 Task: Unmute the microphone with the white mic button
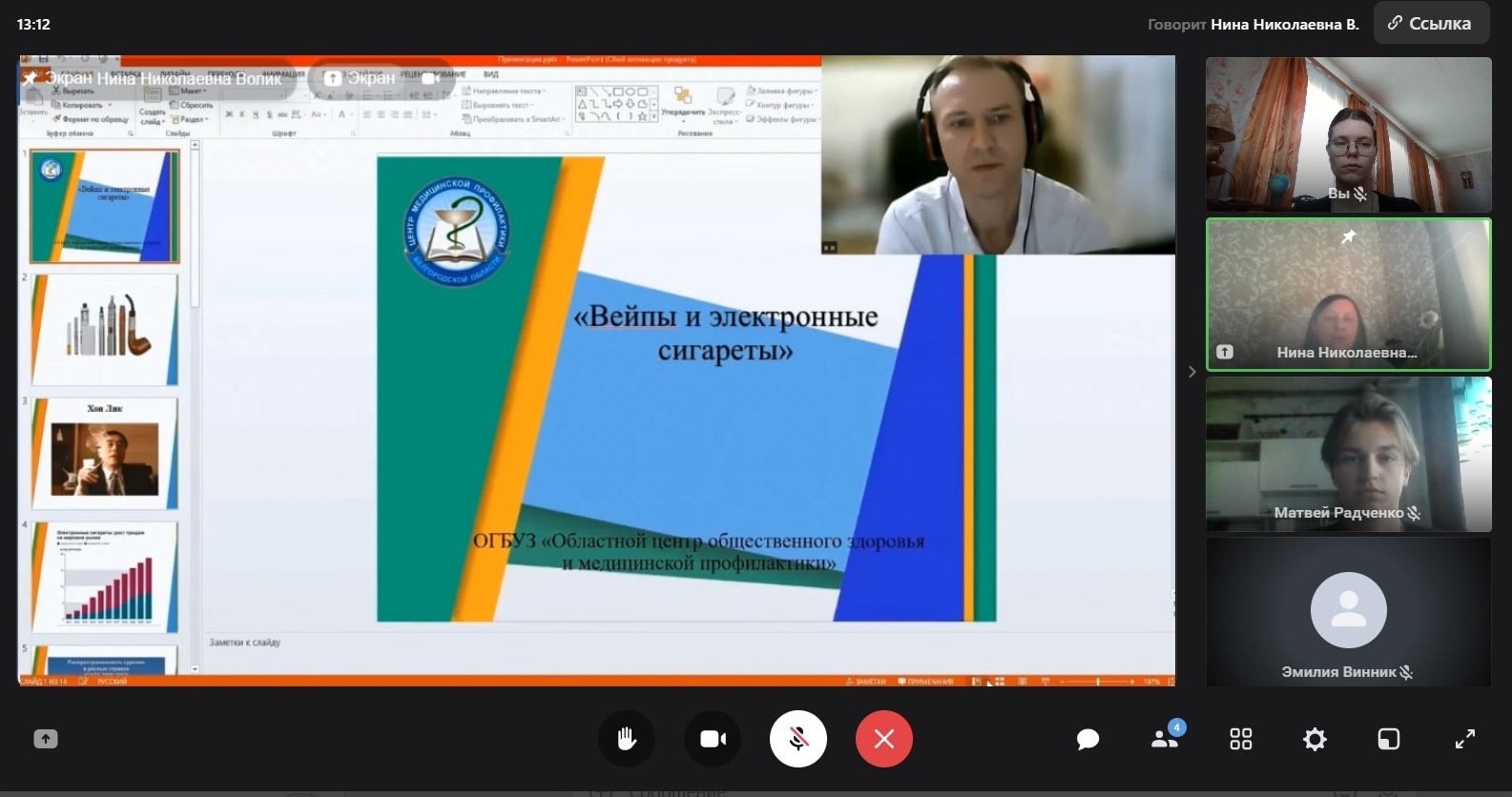click(798, 739)
